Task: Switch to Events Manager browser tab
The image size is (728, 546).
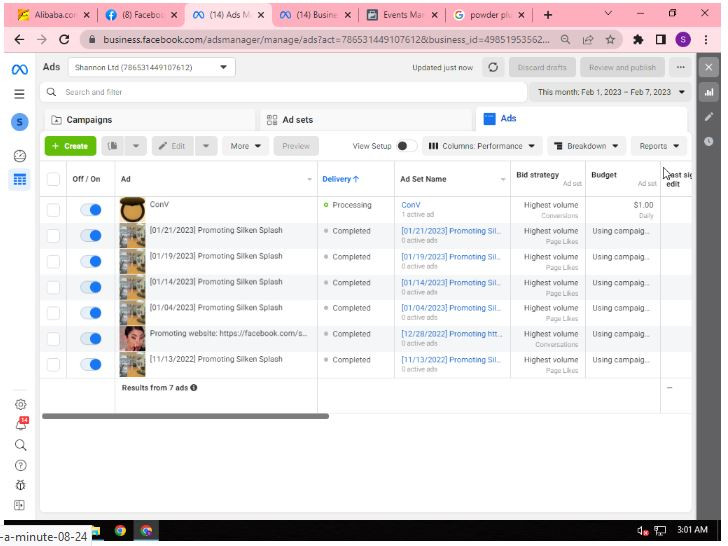Action: point(402,15)
